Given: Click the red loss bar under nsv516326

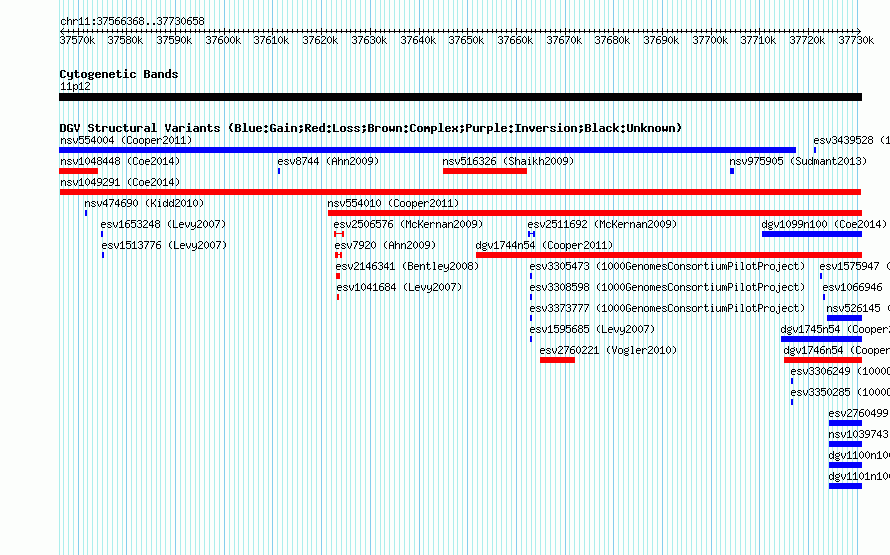Looking at the screenshot, I should [x=485, y=171].
